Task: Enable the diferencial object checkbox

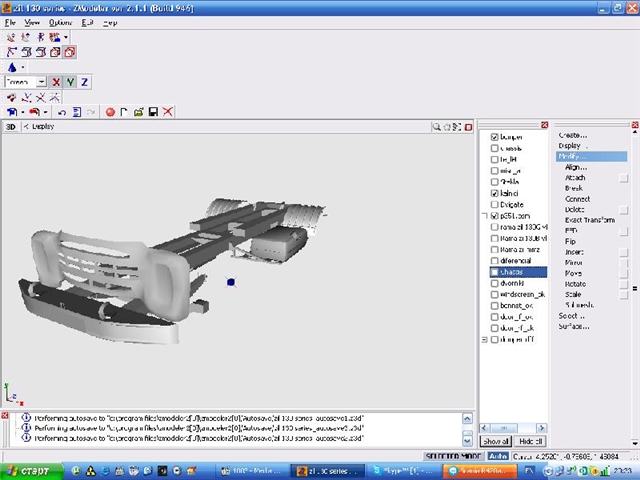Action: tap(494, 260)
